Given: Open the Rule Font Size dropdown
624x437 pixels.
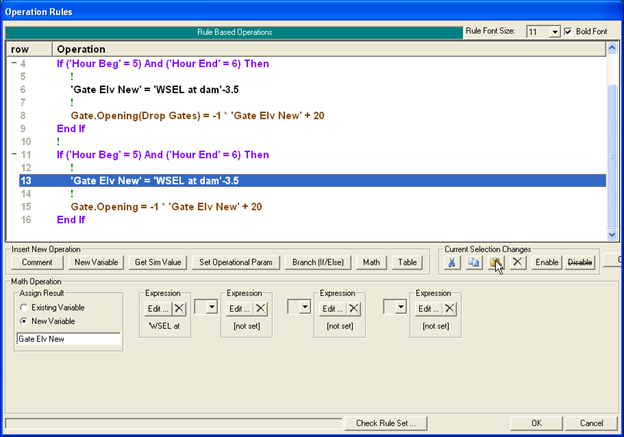Looking at the screenshot, I should pos(554,32).
